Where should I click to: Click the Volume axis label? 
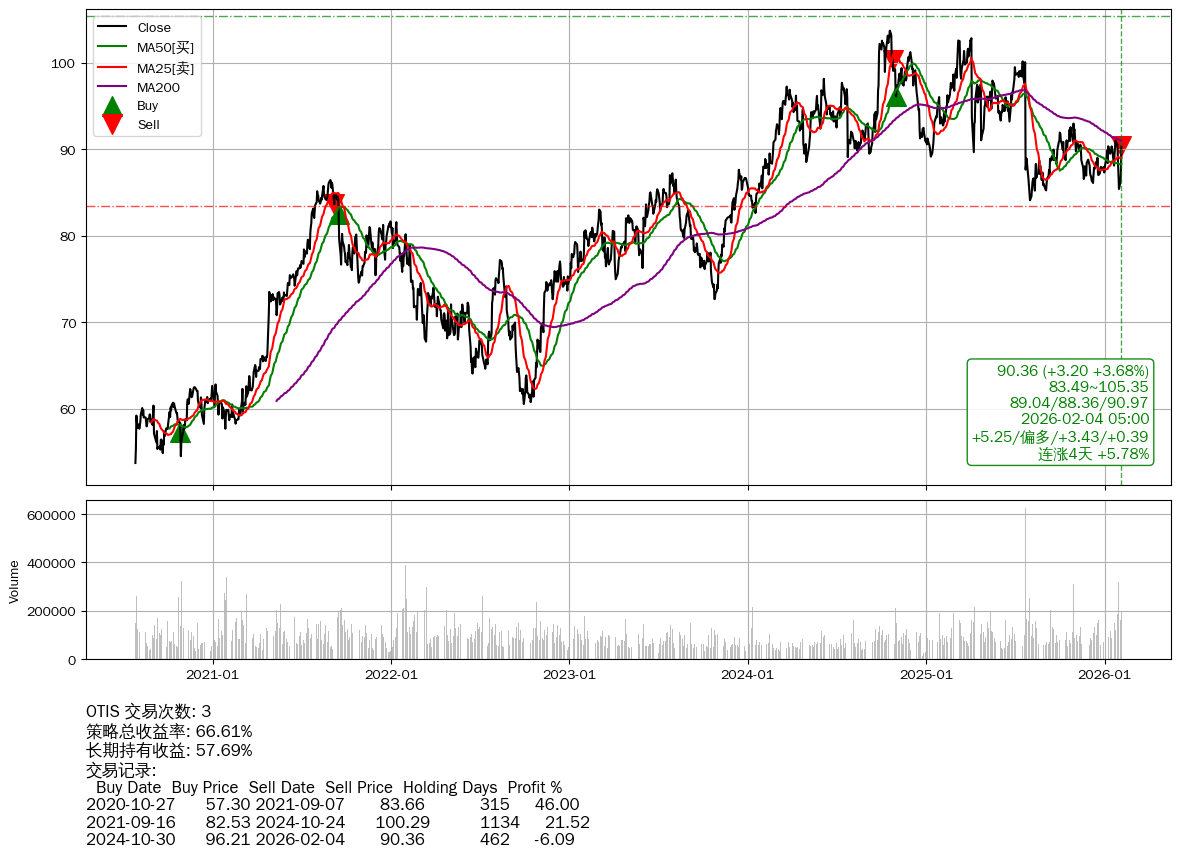coord(14,581)
